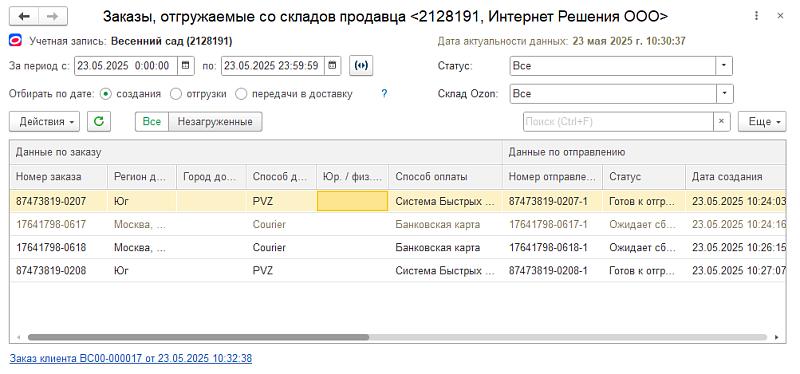Select order 17641798-0618
800x374 pixels.
51,248
